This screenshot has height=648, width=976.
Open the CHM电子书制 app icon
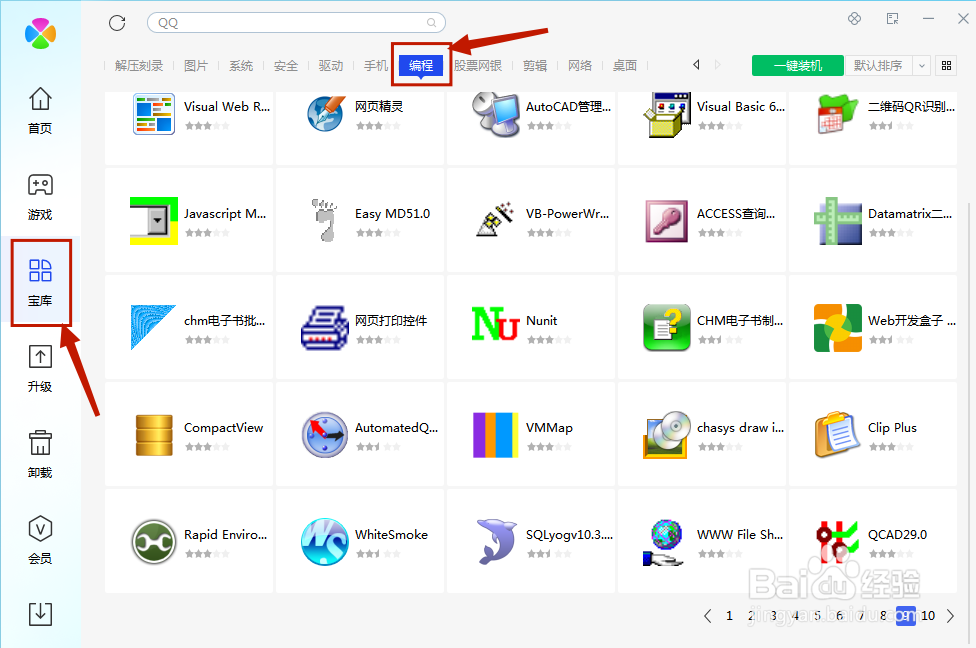(667, 328)
